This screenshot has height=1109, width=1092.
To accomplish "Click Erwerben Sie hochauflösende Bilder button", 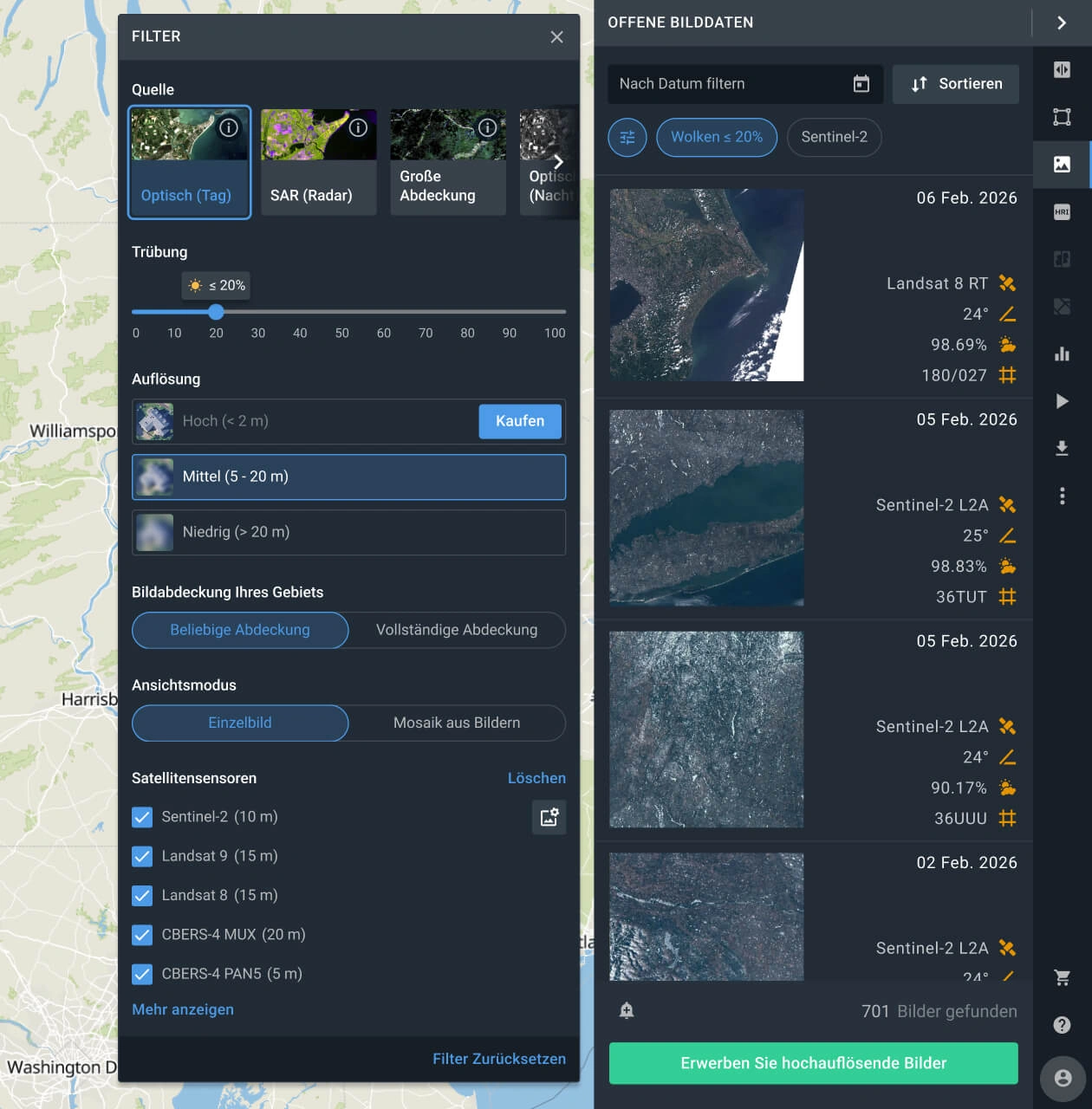I will click(x=813, y=1063).
